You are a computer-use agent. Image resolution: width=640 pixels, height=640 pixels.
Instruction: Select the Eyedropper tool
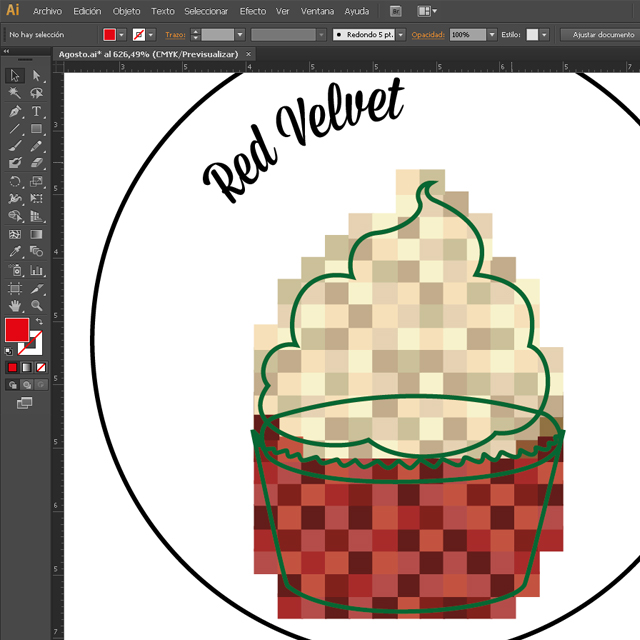coord(15,251)
